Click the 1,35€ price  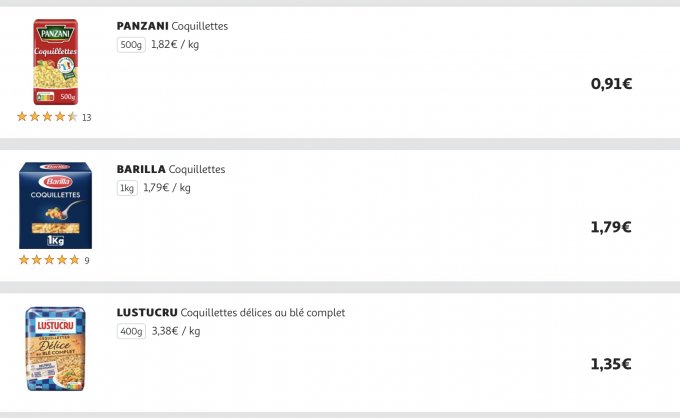tap(611, 364)
